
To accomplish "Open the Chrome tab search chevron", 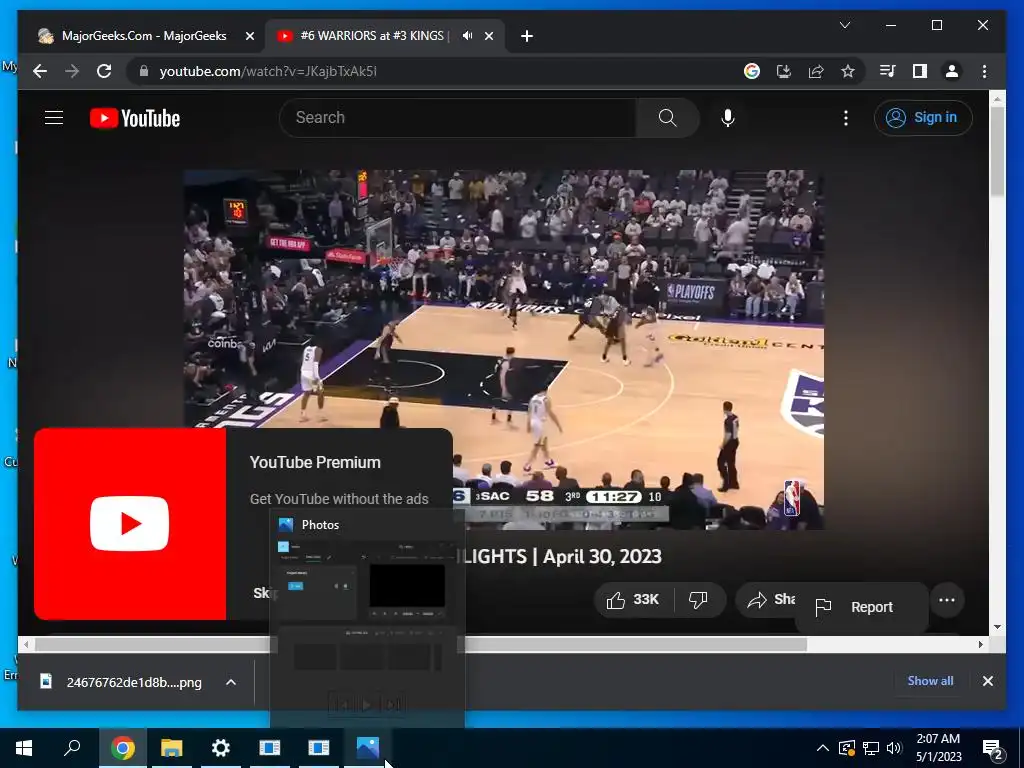I will [844, 25].
